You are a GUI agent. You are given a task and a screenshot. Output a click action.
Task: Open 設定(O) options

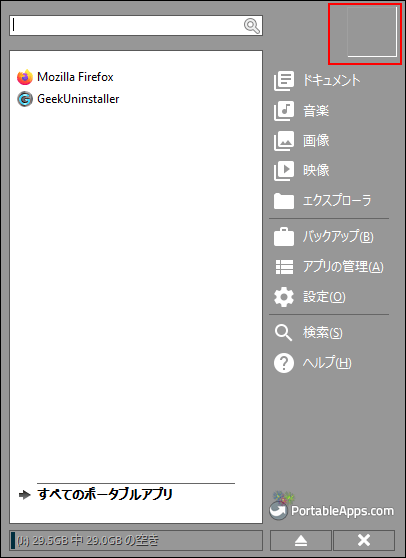324,297
